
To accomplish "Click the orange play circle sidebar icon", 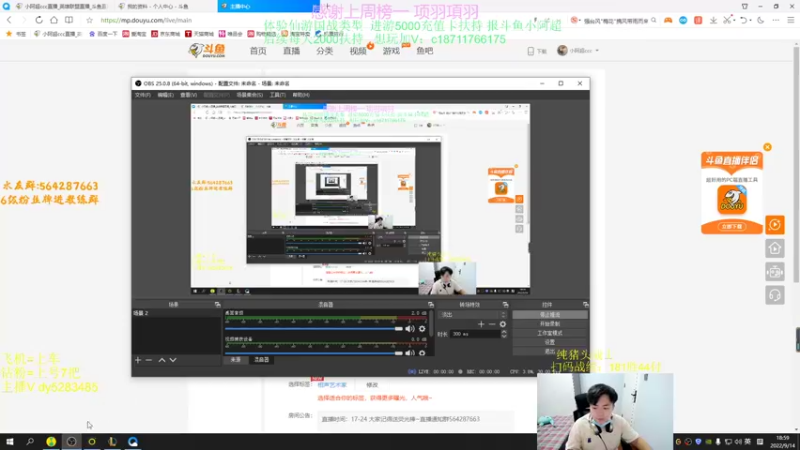I will click(x=775, y=224).
